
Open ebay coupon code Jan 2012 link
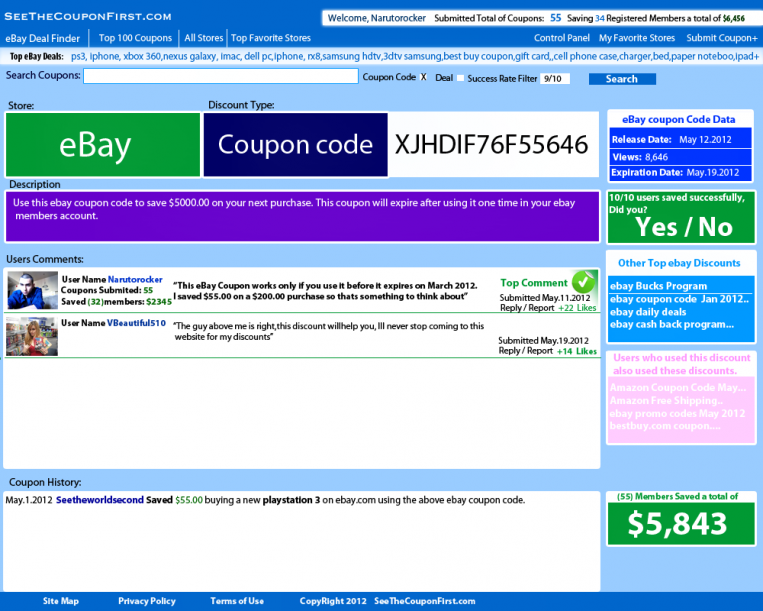[679, 299]
